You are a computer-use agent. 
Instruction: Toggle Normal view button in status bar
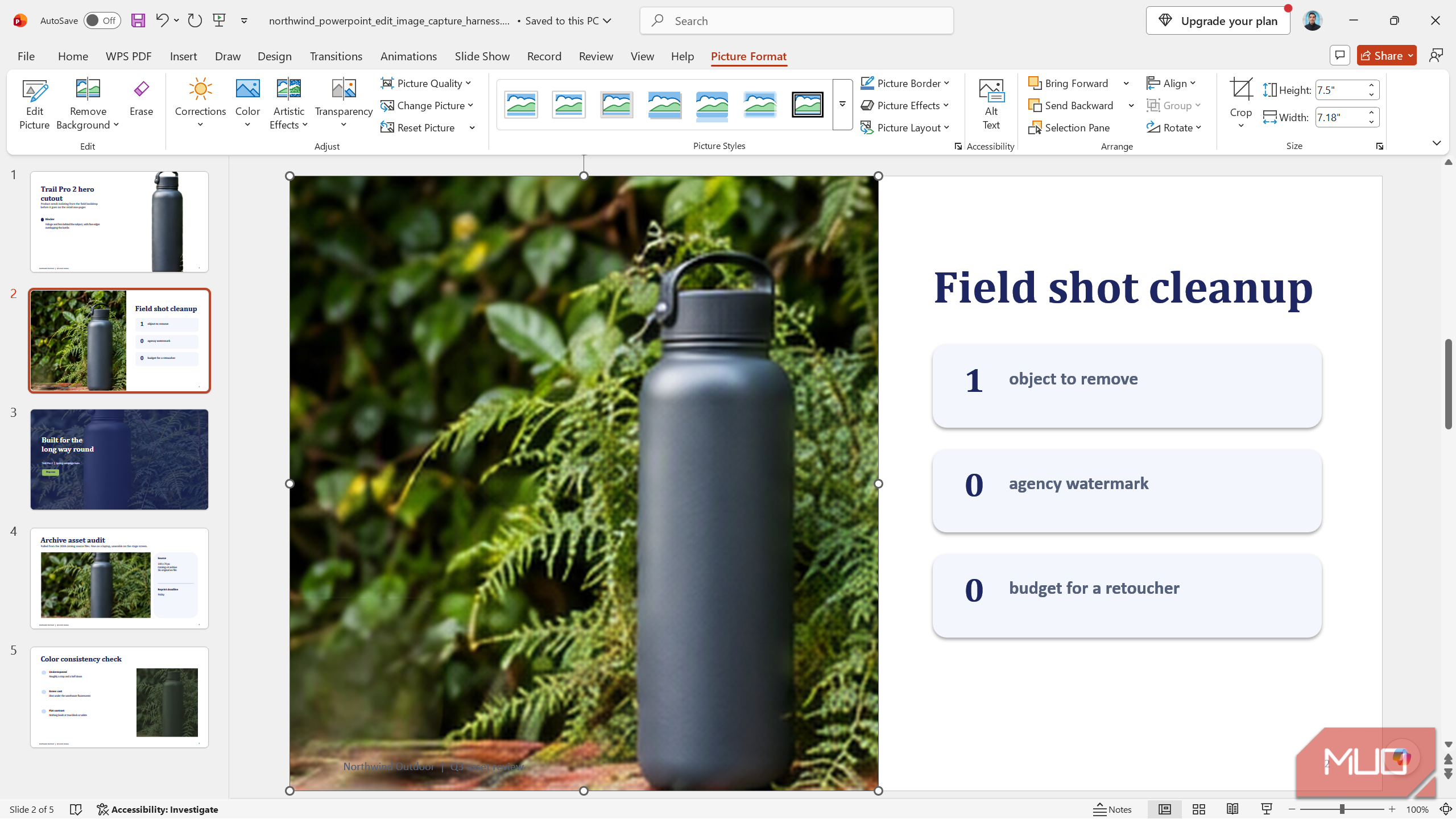pos(1165,809)
